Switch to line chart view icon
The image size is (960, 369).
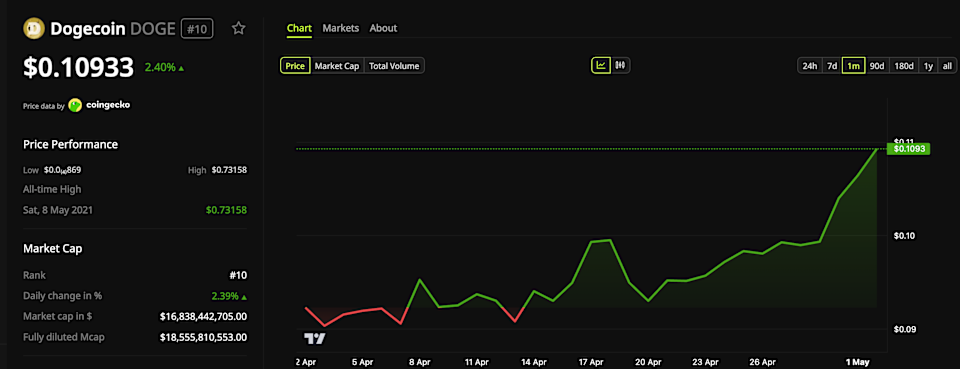[x=601, y=65]
